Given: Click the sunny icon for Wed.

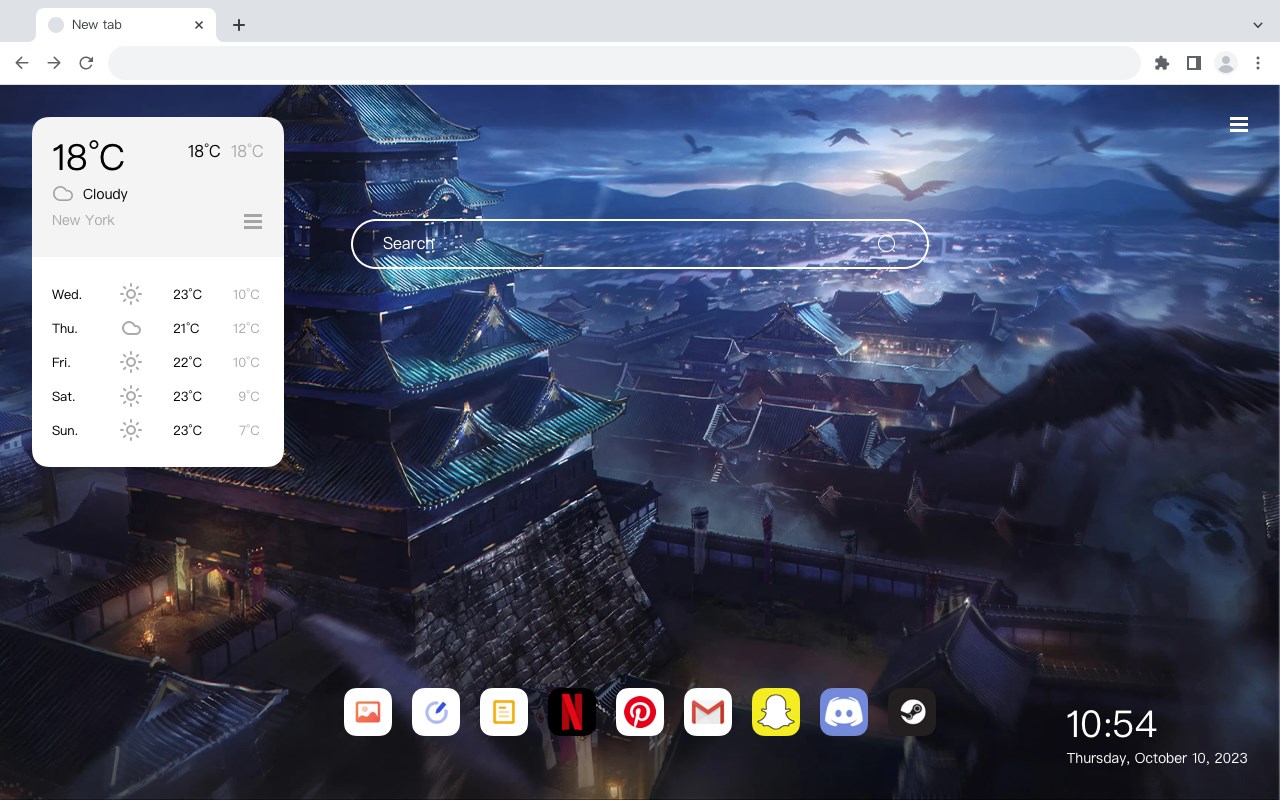Looking at the screenshot, I should (x=131, y=294).
